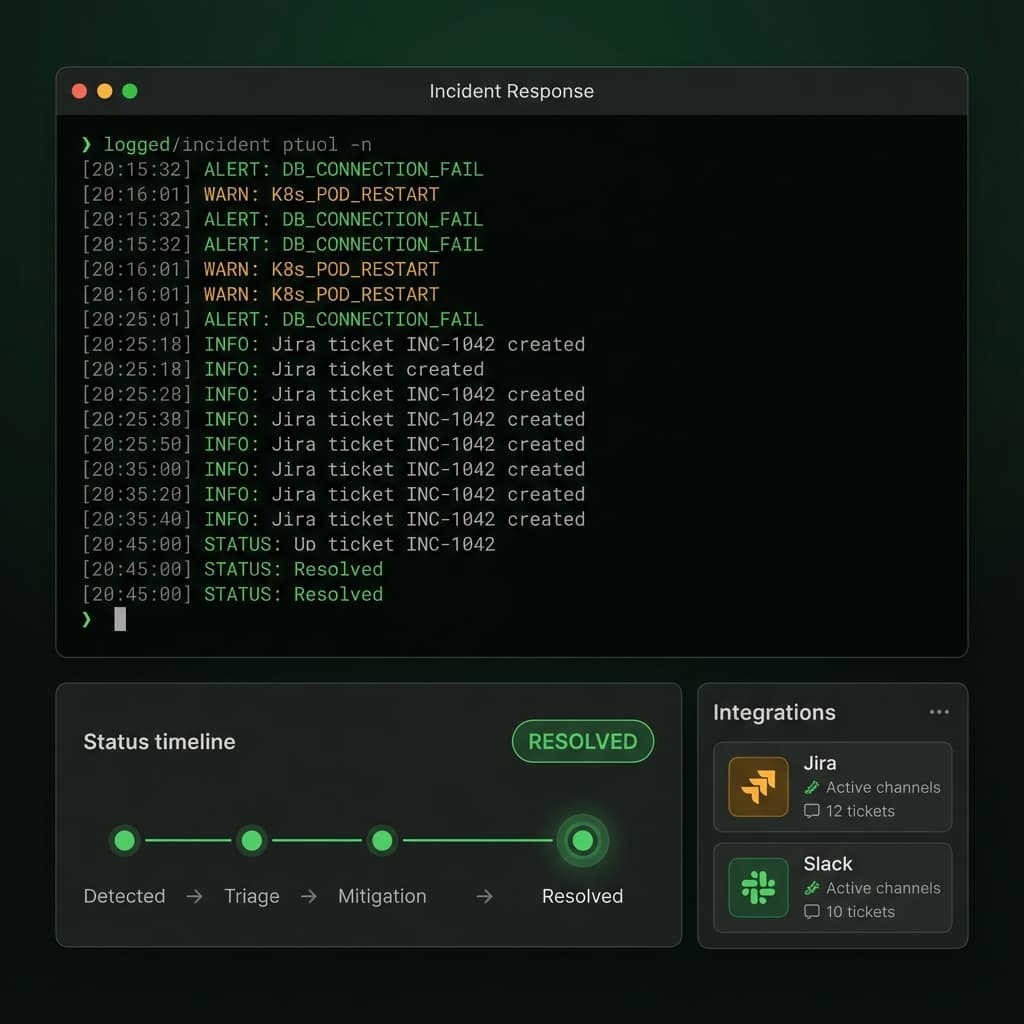Image resolution: width=1024 pixels, height=1024 pixels.
Task: Click the tickets icon under Slack
Action: pyautogui.click(x=812, y=912)
